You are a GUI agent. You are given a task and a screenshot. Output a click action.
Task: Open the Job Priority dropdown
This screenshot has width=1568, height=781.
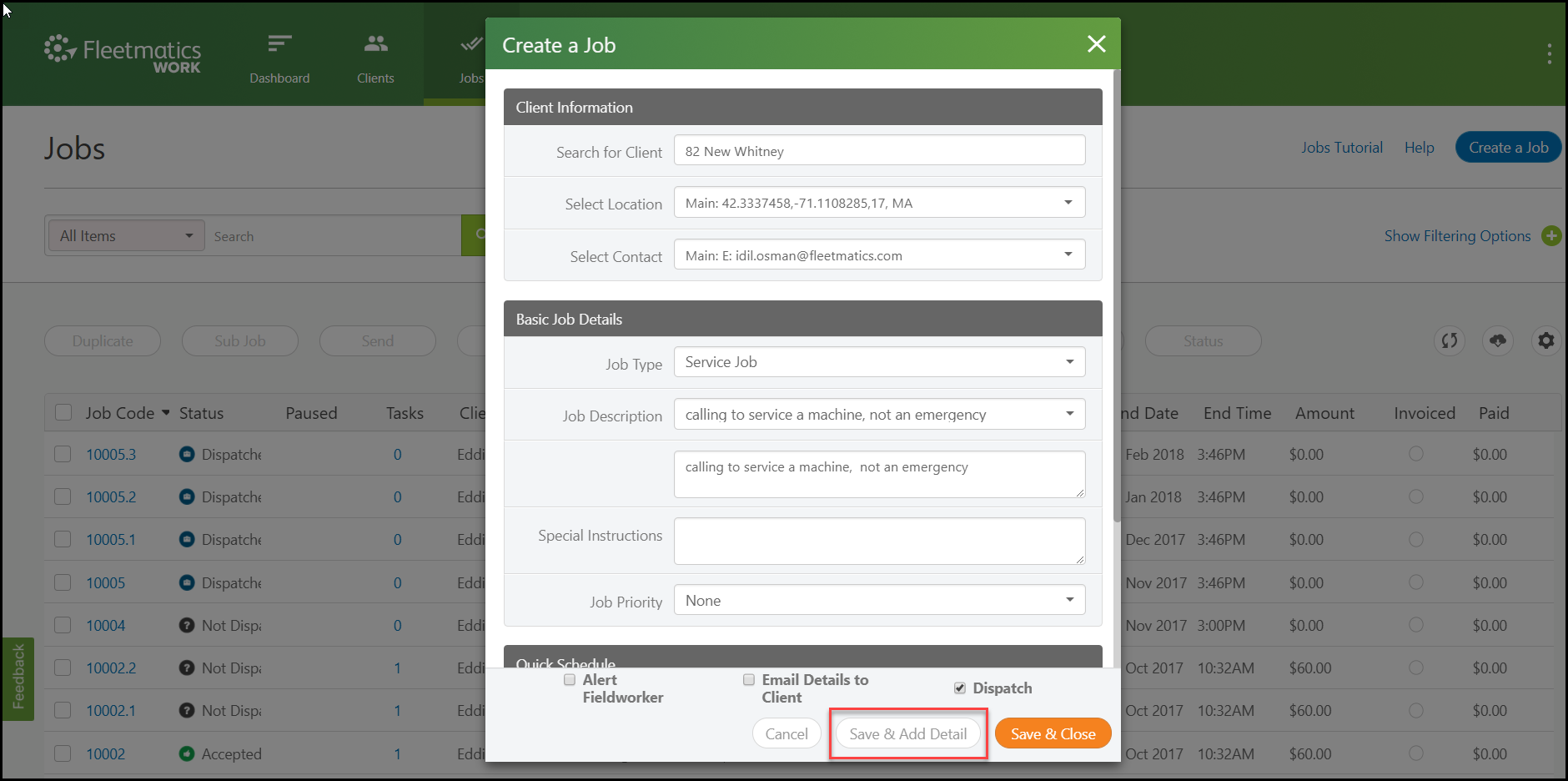point(879,600)
